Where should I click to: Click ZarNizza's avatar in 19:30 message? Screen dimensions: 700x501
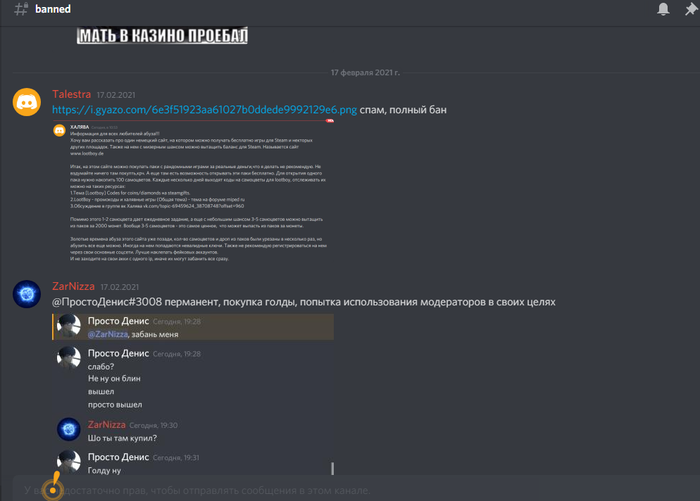(69, 430)
